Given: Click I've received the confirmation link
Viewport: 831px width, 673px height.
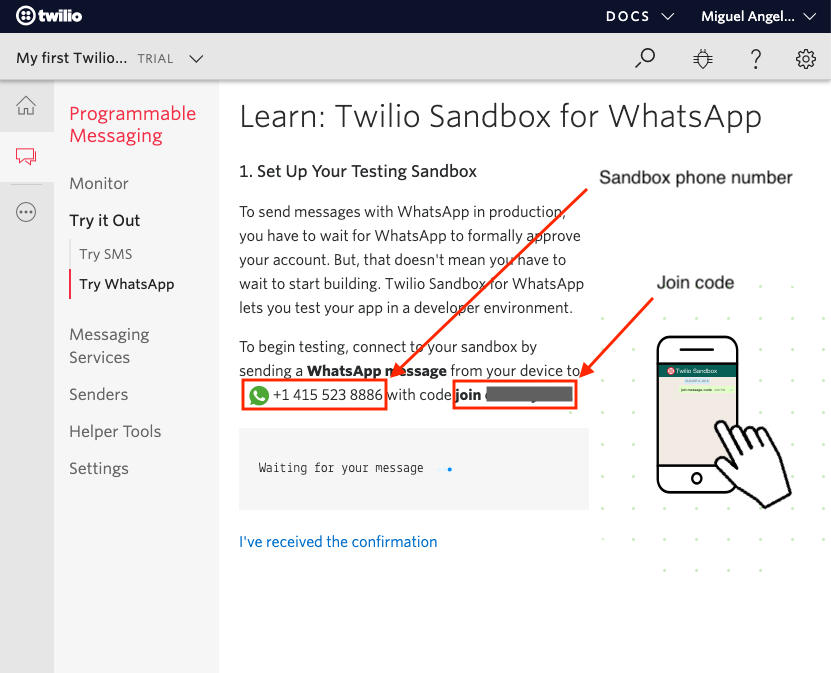Looking at the screenshot, I should tap(338, 542).
